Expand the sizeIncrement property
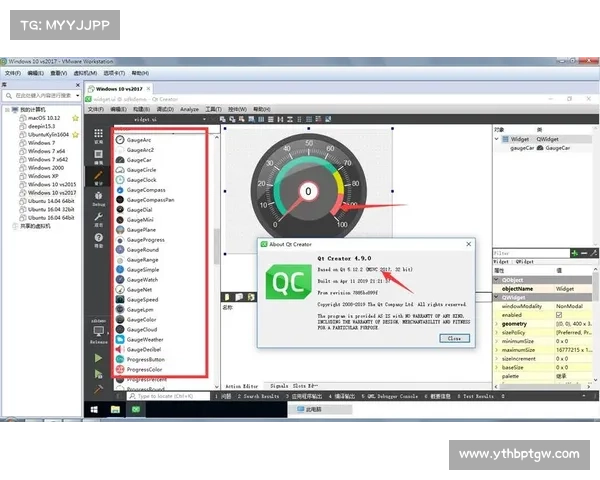600x480 pixels. [497, 359]
